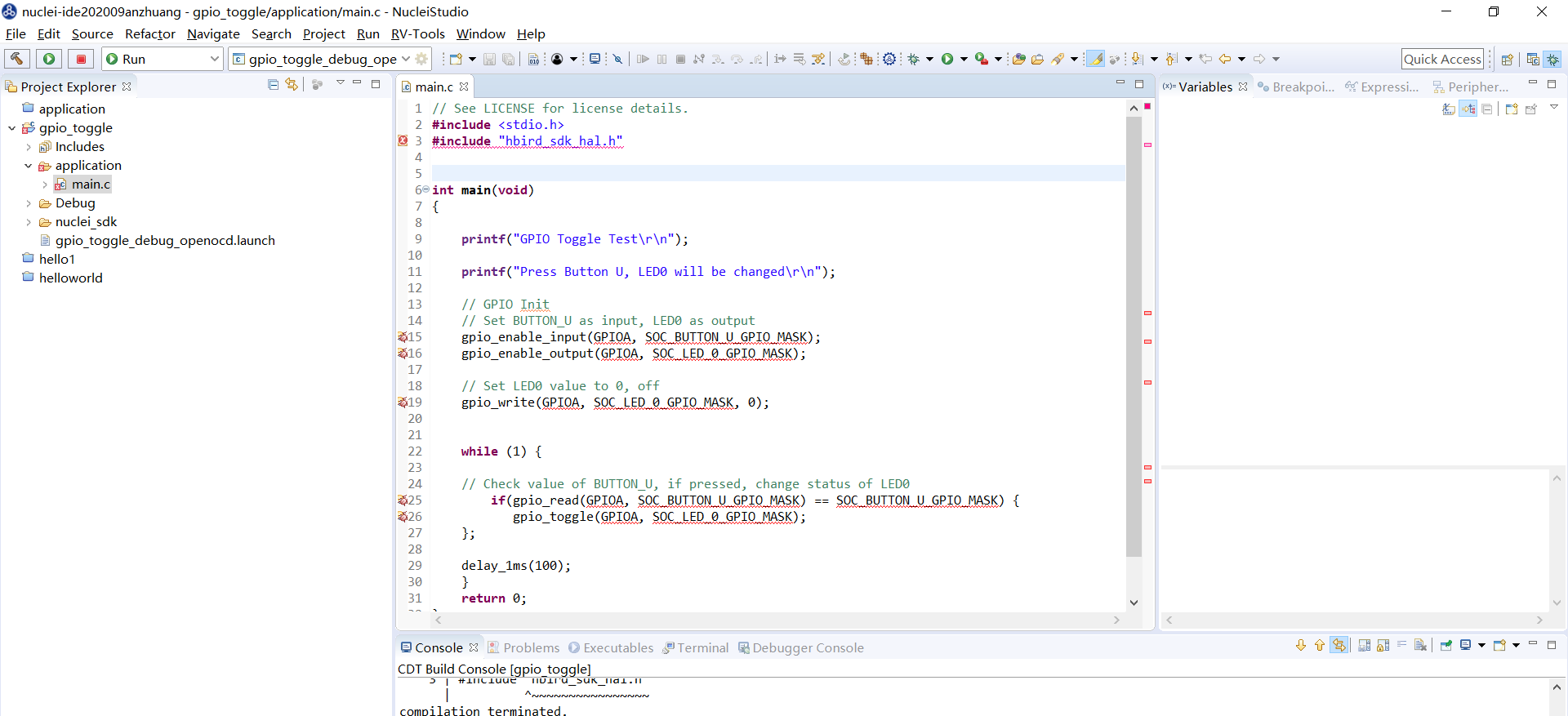Viewport: 1568px width, 716px height.
Task: Expand the nuclei_sdk folder node
Action: [29, 222]
